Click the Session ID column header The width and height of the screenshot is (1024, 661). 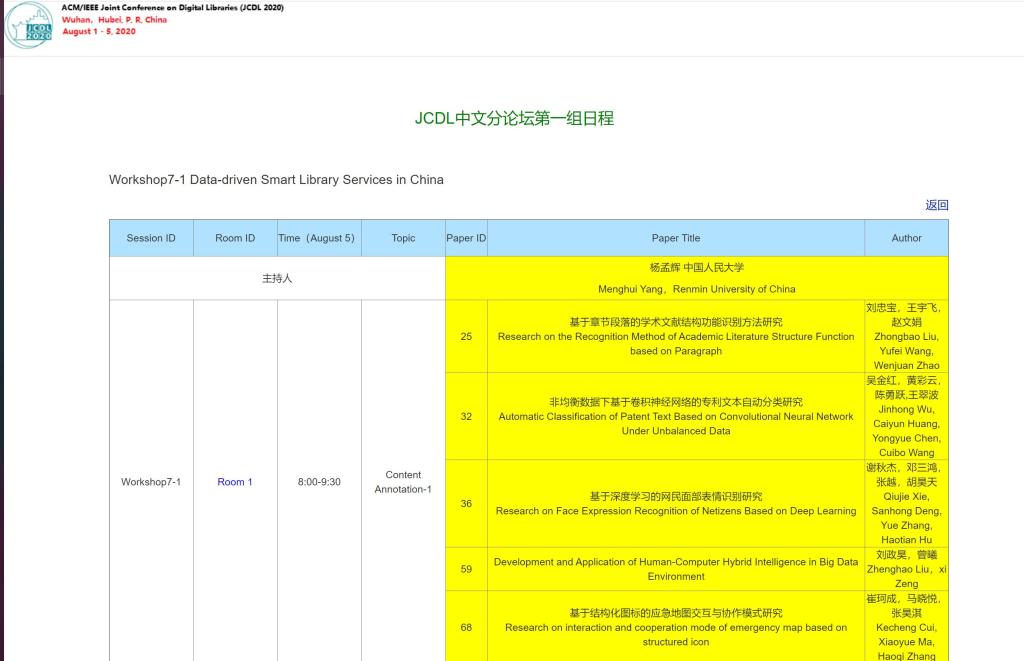151,238
